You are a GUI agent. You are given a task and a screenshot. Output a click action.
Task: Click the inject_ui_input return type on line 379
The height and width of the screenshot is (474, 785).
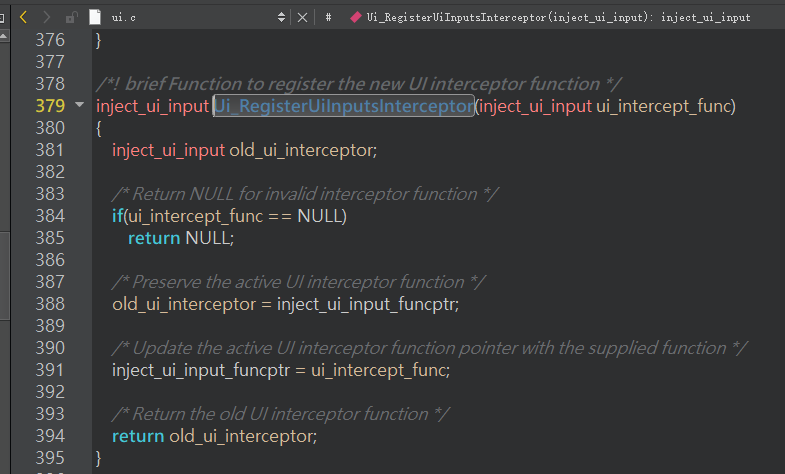(x=152, y=106)
